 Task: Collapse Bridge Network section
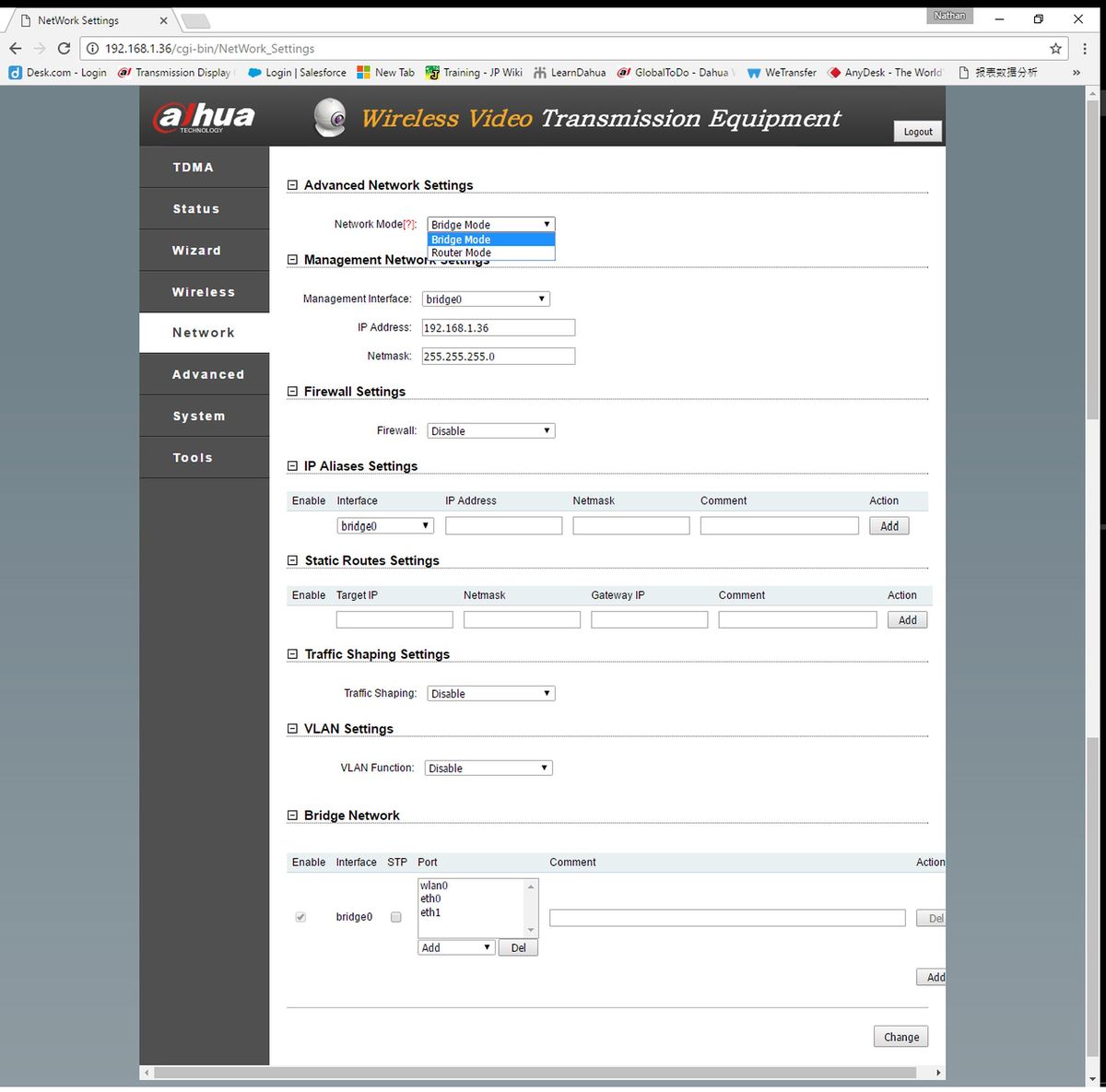293,816
